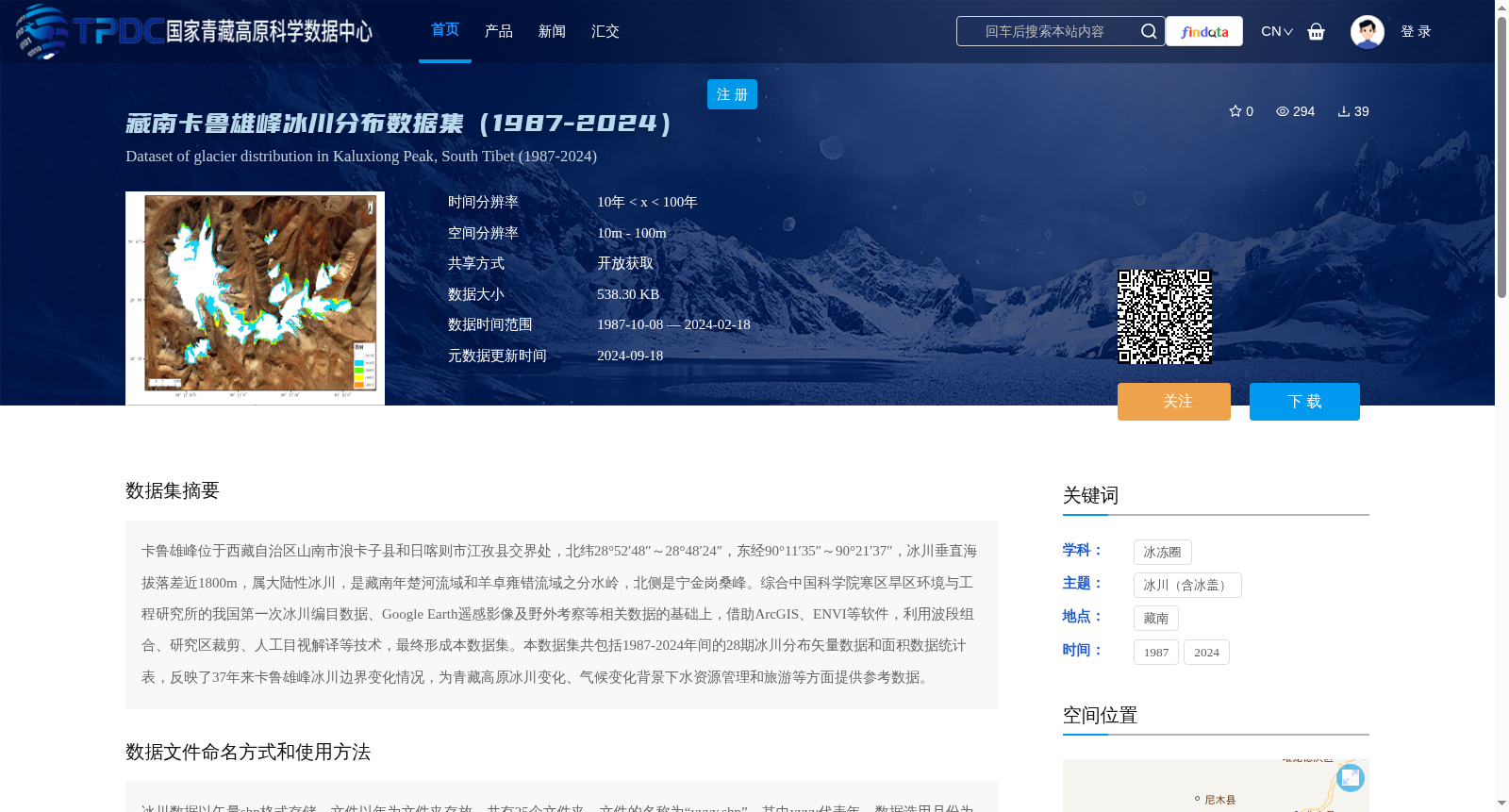Open the 汇交 menu
Screen dimensions: 1509x812
click(605, 31)
